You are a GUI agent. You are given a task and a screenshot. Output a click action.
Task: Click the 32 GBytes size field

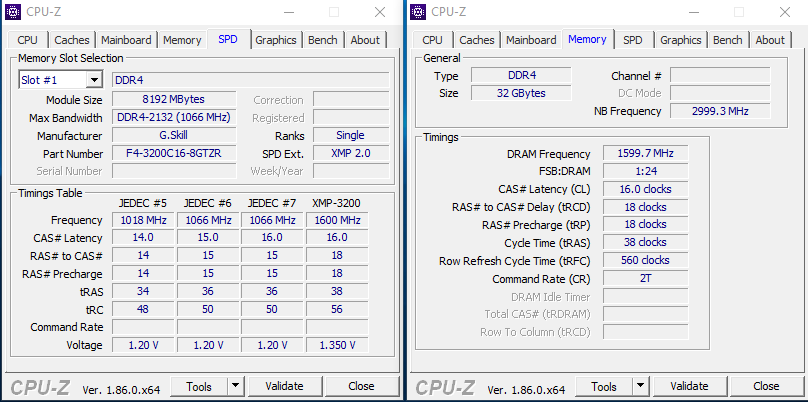(x=521, y=93)
